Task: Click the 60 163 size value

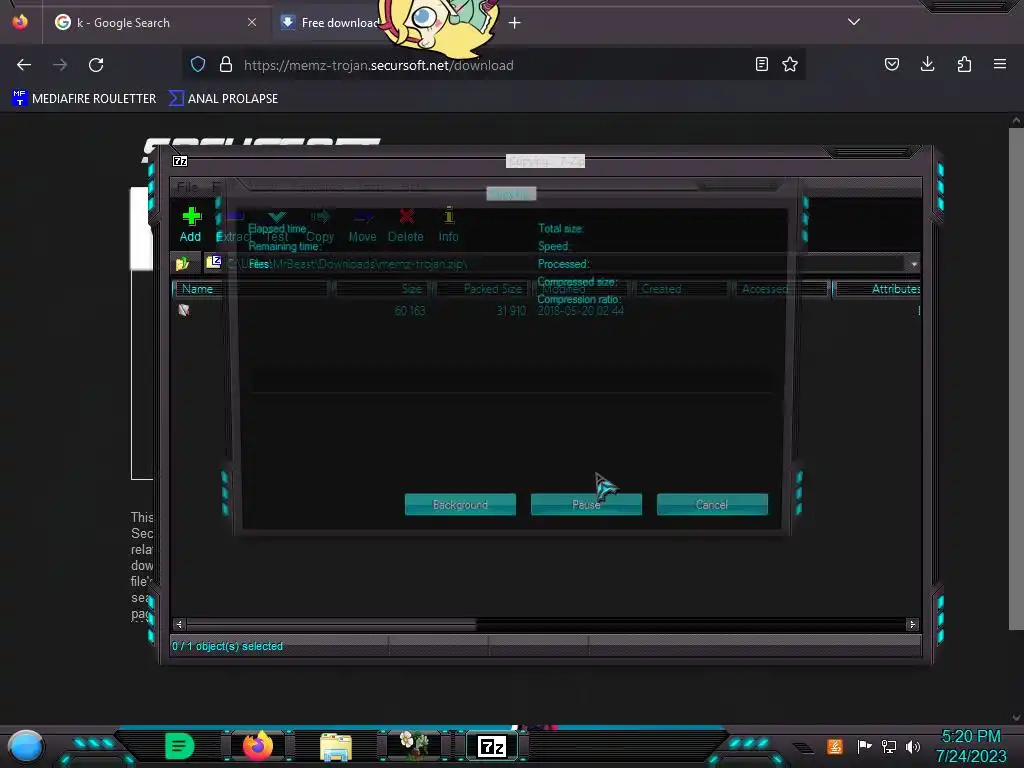Action: pos(409,311)
